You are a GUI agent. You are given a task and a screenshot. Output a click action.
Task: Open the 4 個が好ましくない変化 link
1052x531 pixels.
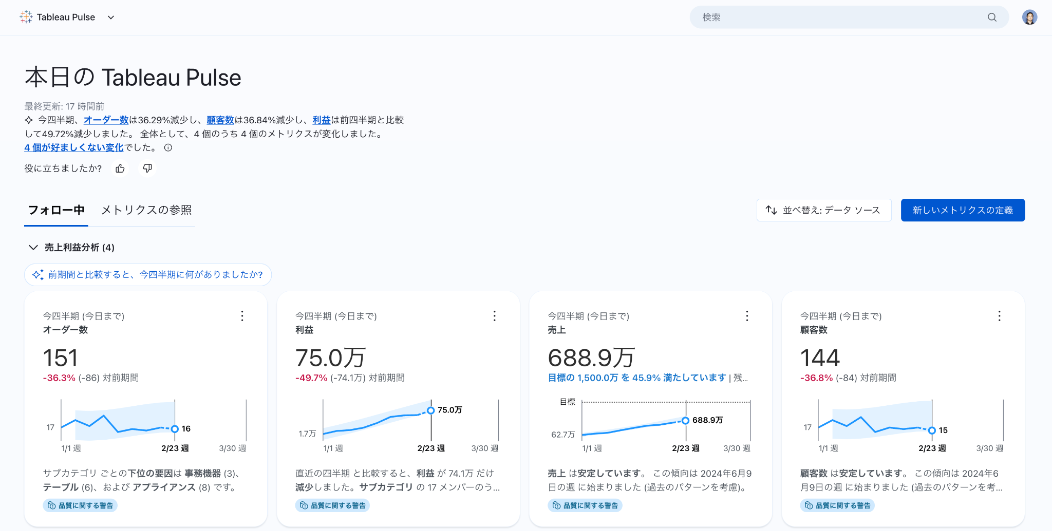(74, 148)
